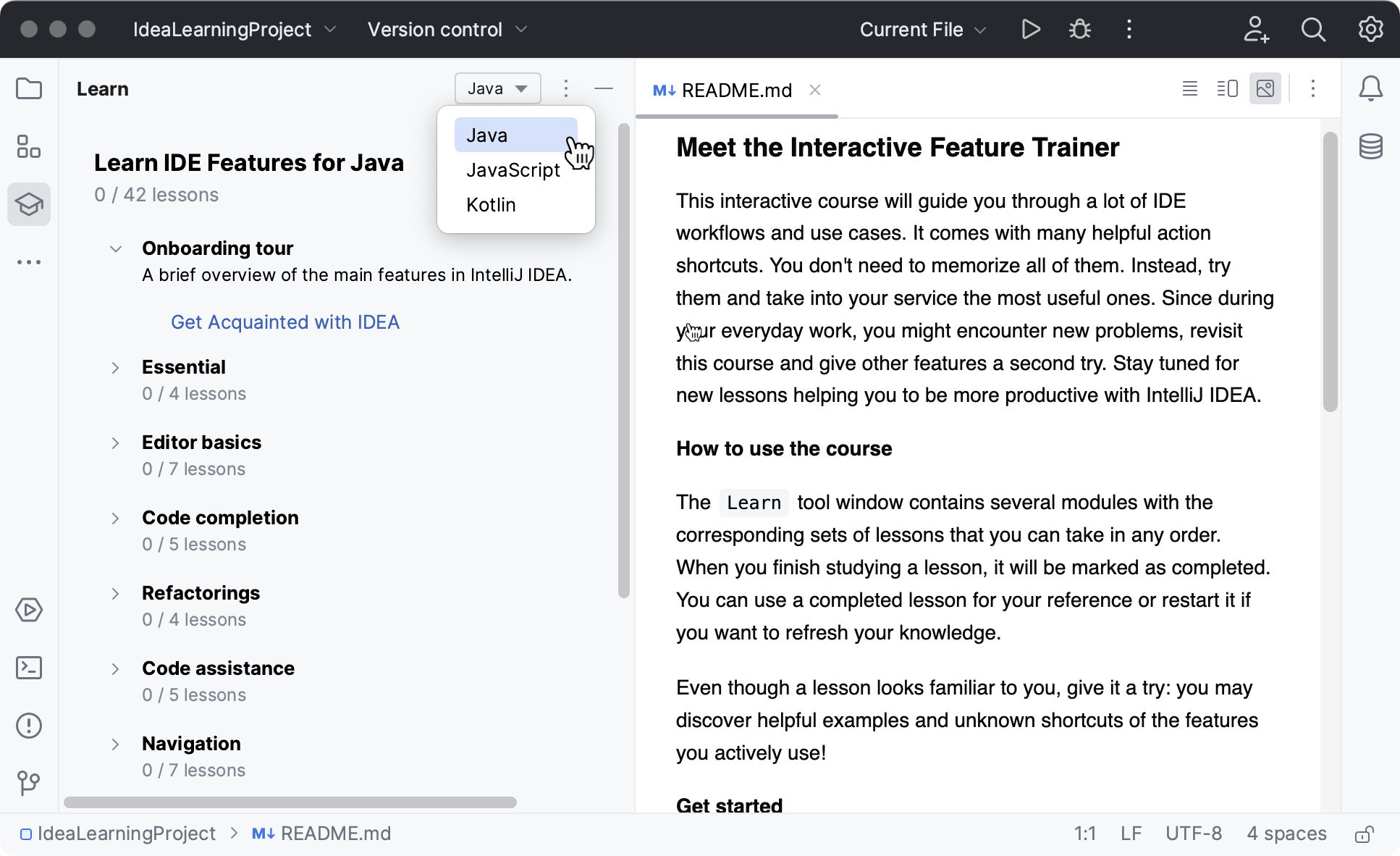Change UTF-8 encoding in status bar

(1194, 834)
